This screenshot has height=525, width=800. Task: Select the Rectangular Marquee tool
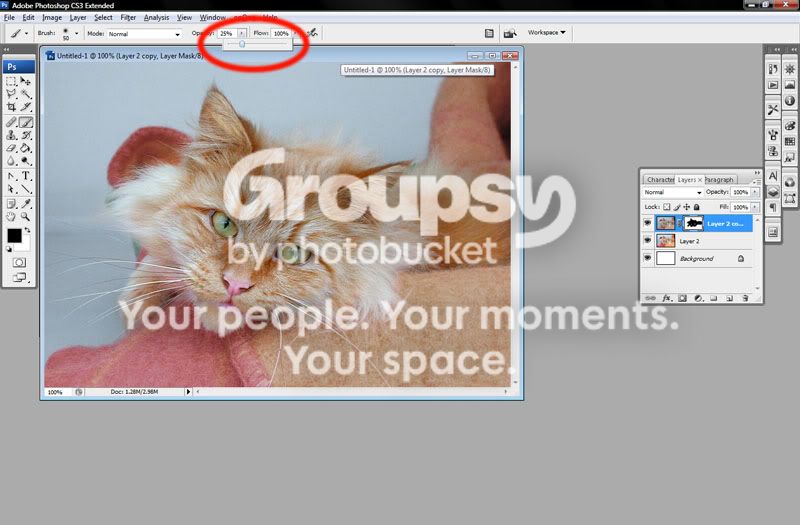tap(11, 82)
